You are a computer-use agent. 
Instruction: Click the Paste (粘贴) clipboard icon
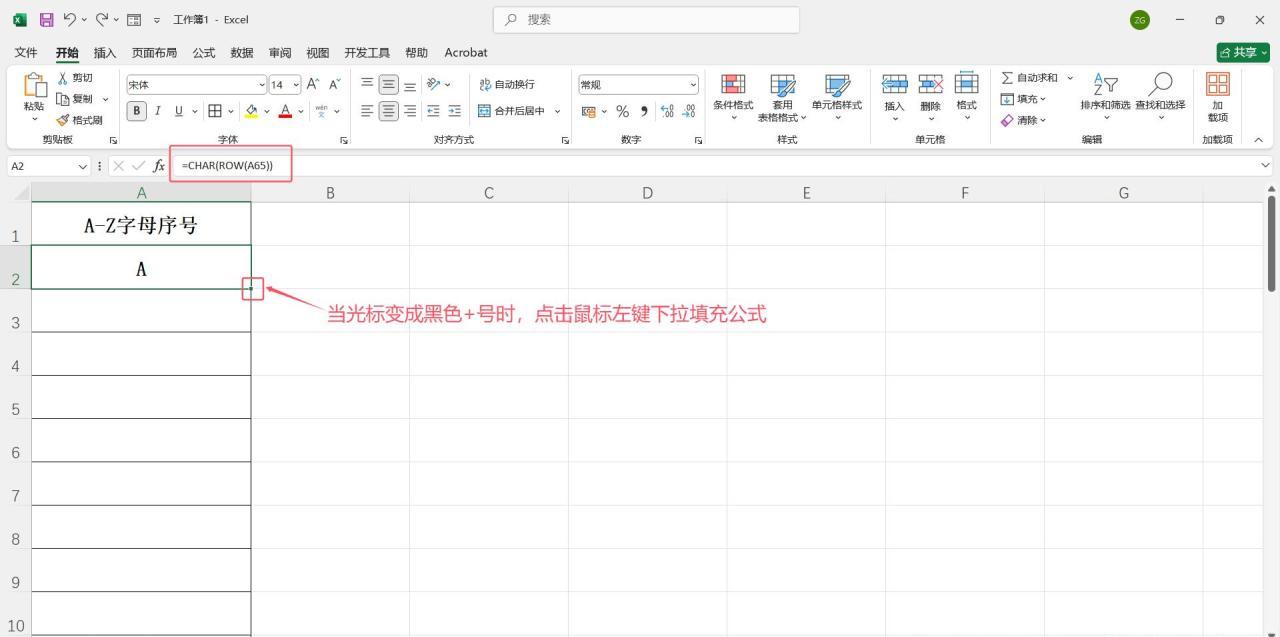pyautogui.click(x=34, y=87)
